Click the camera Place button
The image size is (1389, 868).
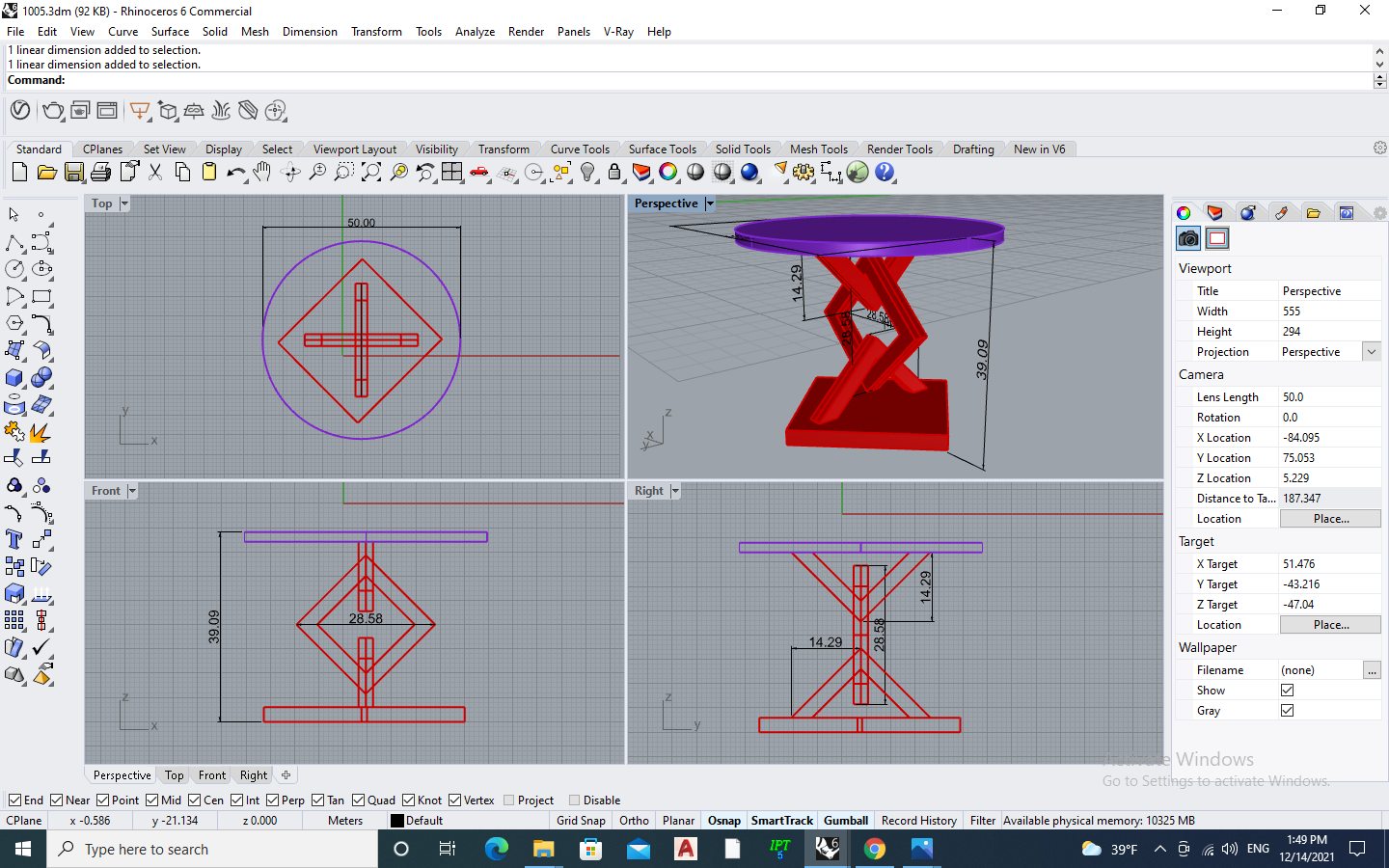coord(1330,518)
